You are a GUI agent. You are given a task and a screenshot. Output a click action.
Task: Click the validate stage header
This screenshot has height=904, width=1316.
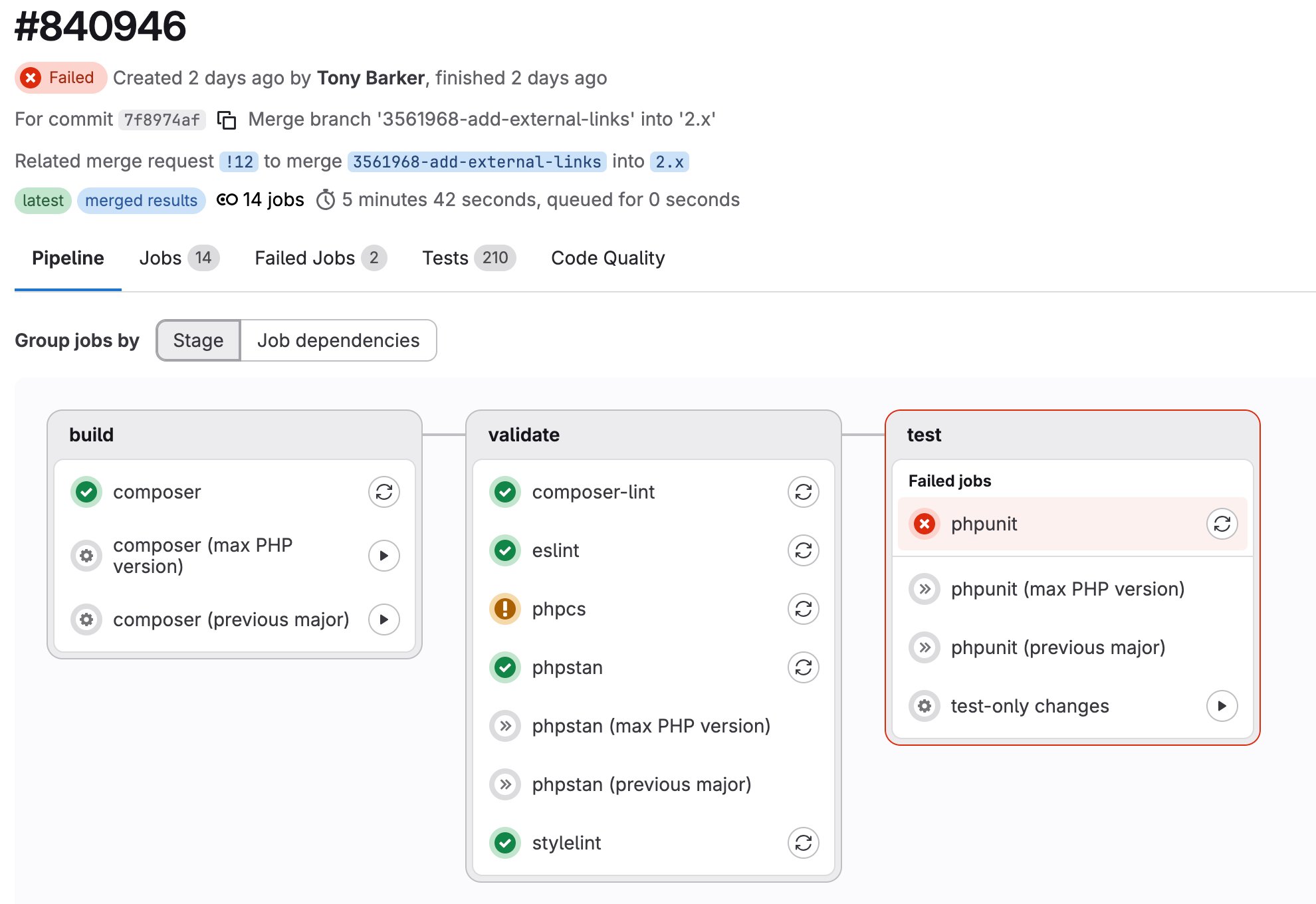click(524, 435)
